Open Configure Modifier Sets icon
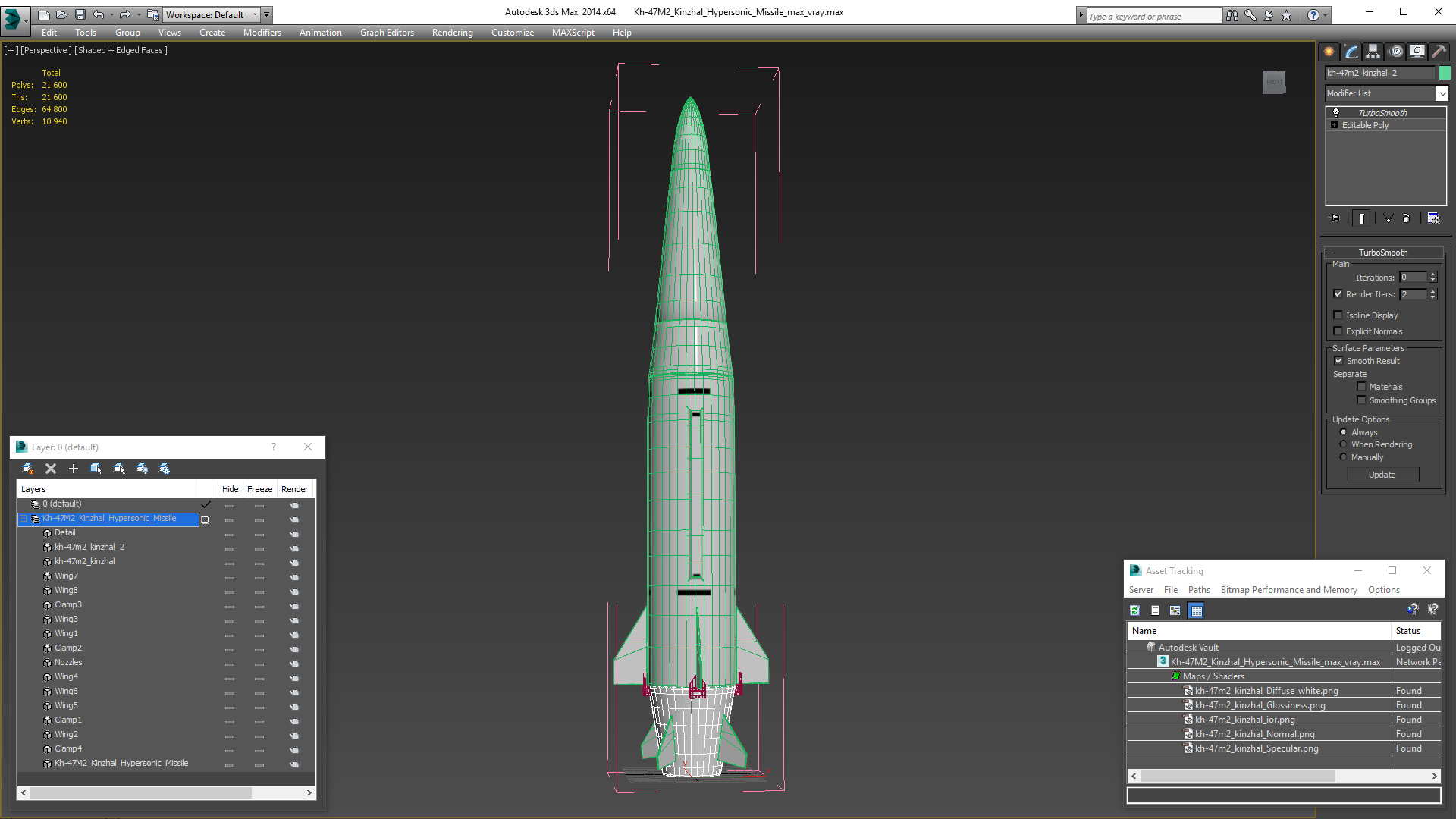 pos(1433,218)
